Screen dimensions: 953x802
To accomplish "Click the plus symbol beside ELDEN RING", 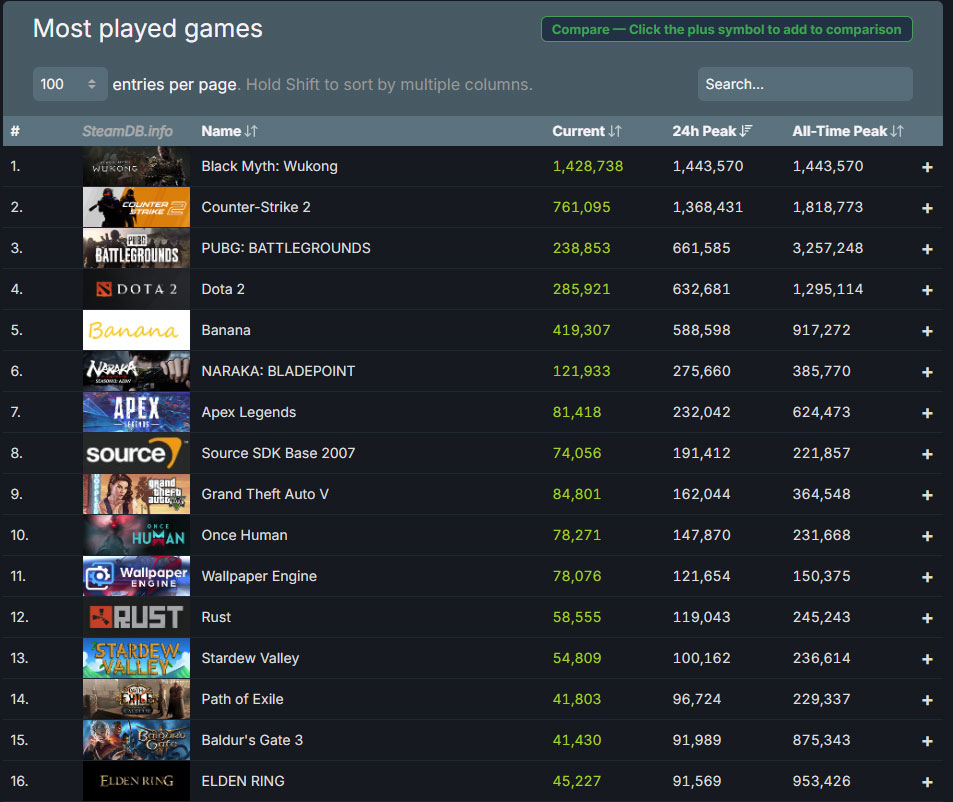I will 927,782.
